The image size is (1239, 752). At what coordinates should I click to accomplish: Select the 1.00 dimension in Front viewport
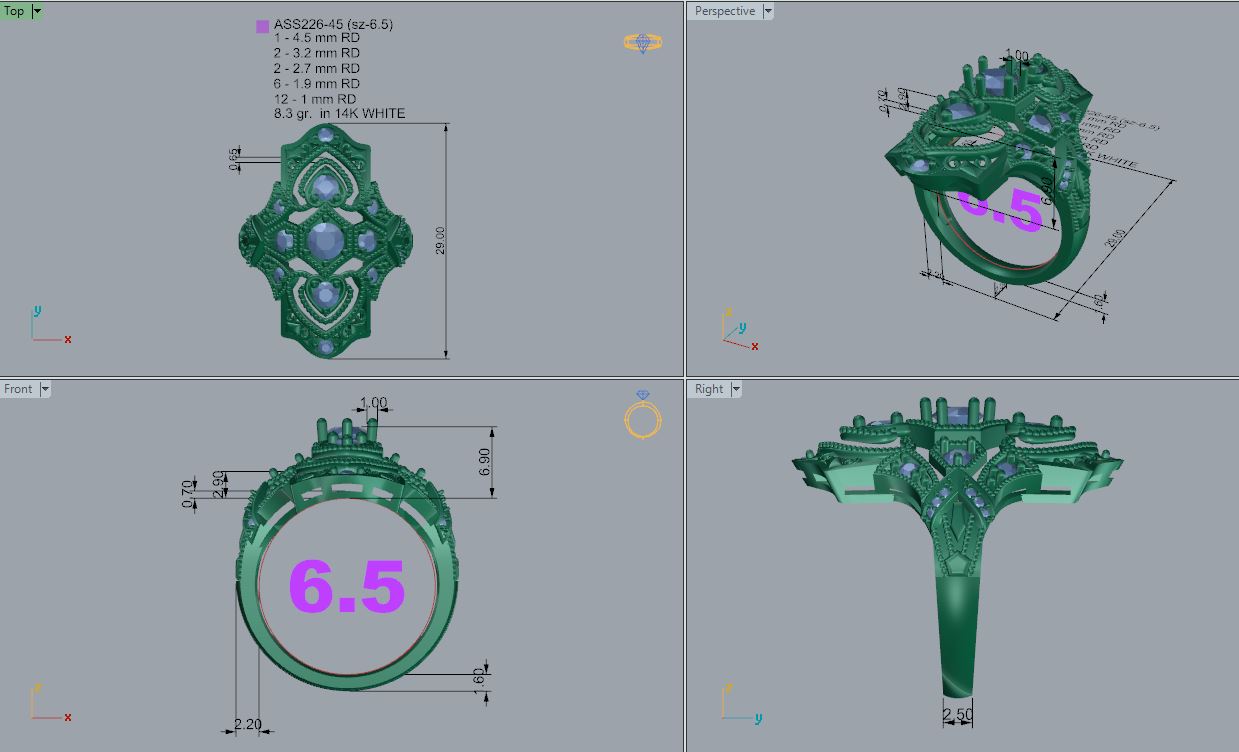click(373, 403)
